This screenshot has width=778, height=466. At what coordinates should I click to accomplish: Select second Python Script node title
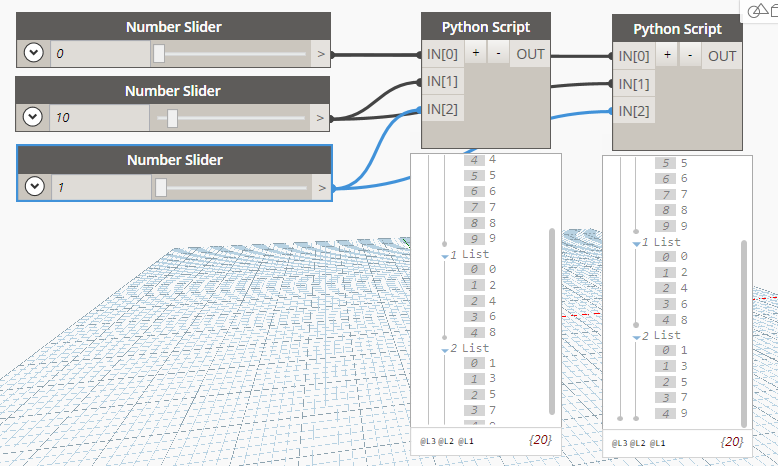677,29
